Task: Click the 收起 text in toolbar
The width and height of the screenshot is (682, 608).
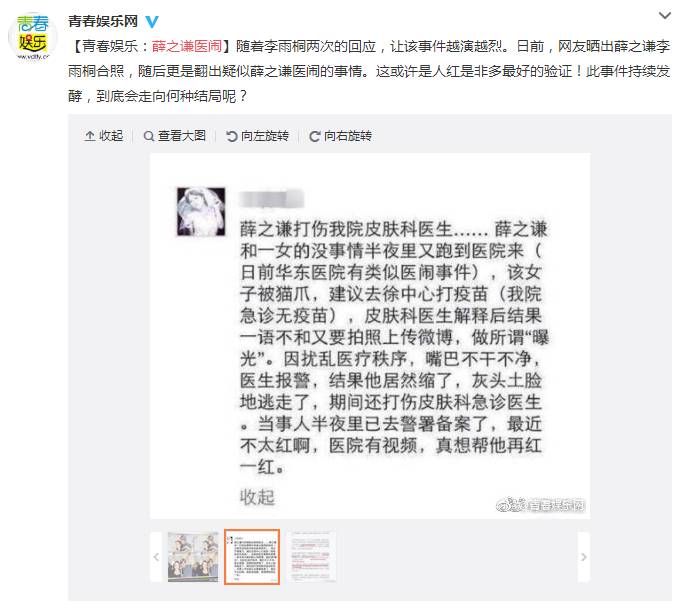Action: click(111, 136)
